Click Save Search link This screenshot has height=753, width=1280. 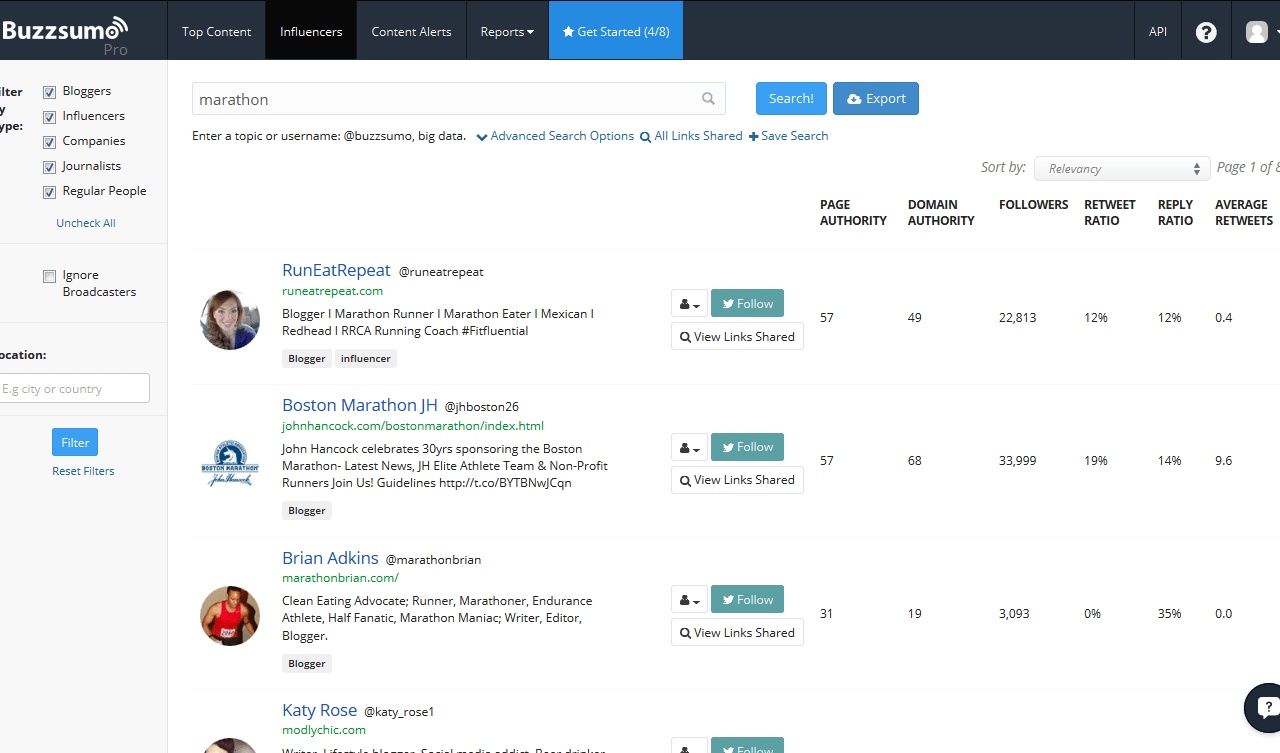[x=788, y=136]
